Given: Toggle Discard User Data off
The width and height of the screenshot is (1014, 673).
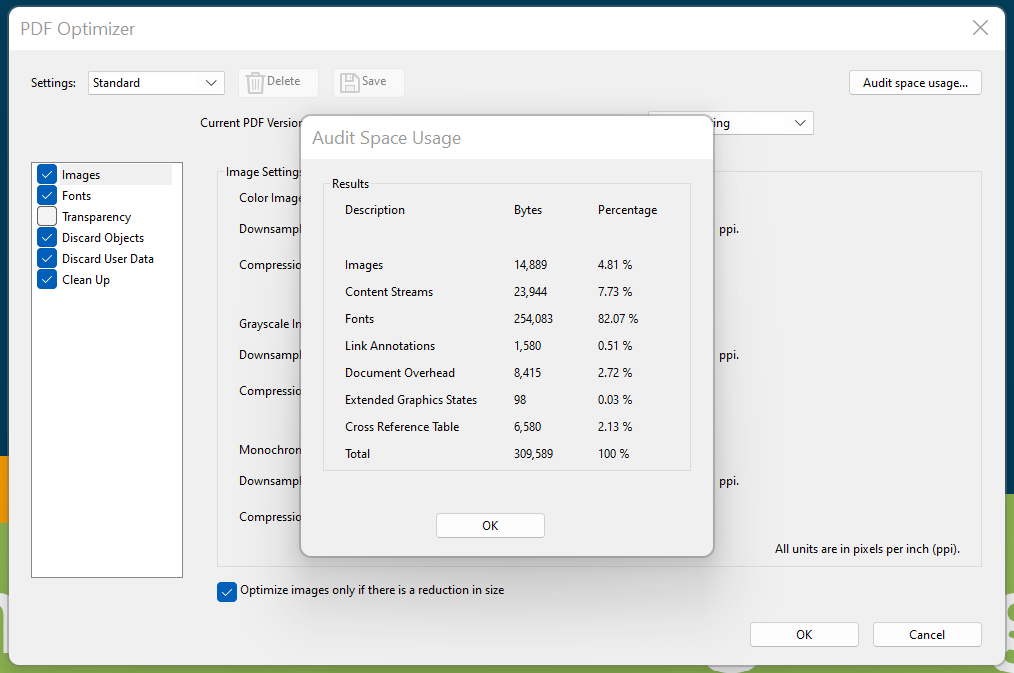Looking at the screenshot, I should coord(46,258).
